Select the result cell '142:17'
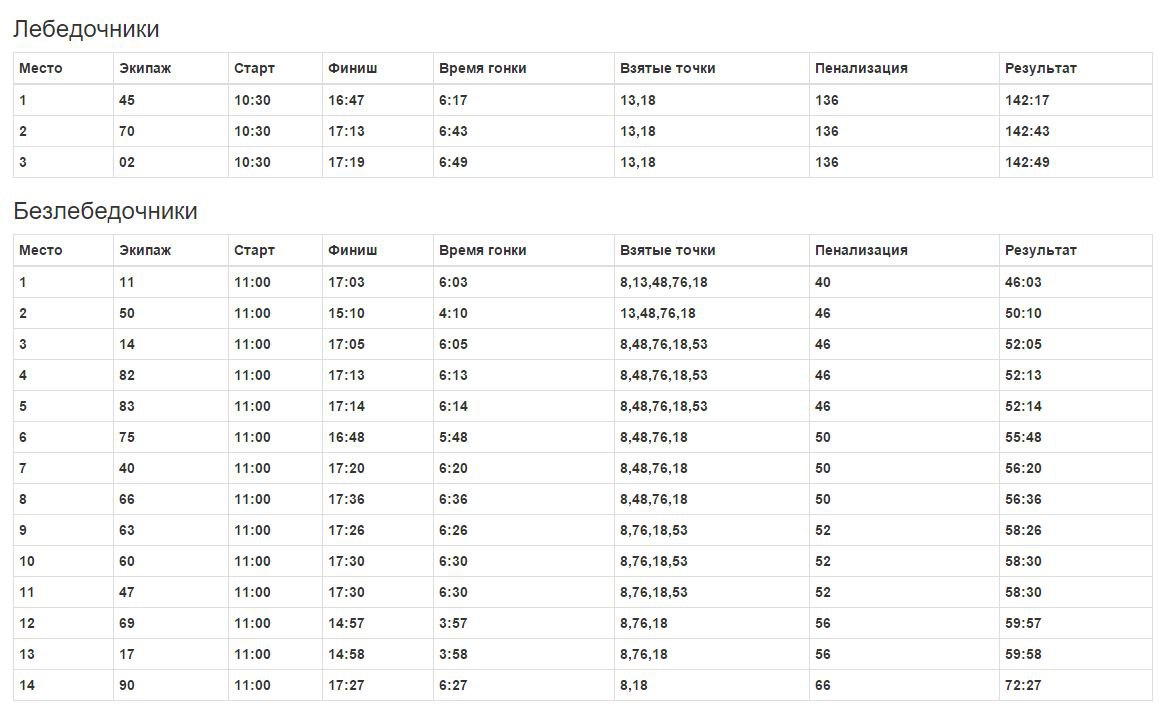Image resolution: width=1174 pixels, height=718 pixels. 1027,100
